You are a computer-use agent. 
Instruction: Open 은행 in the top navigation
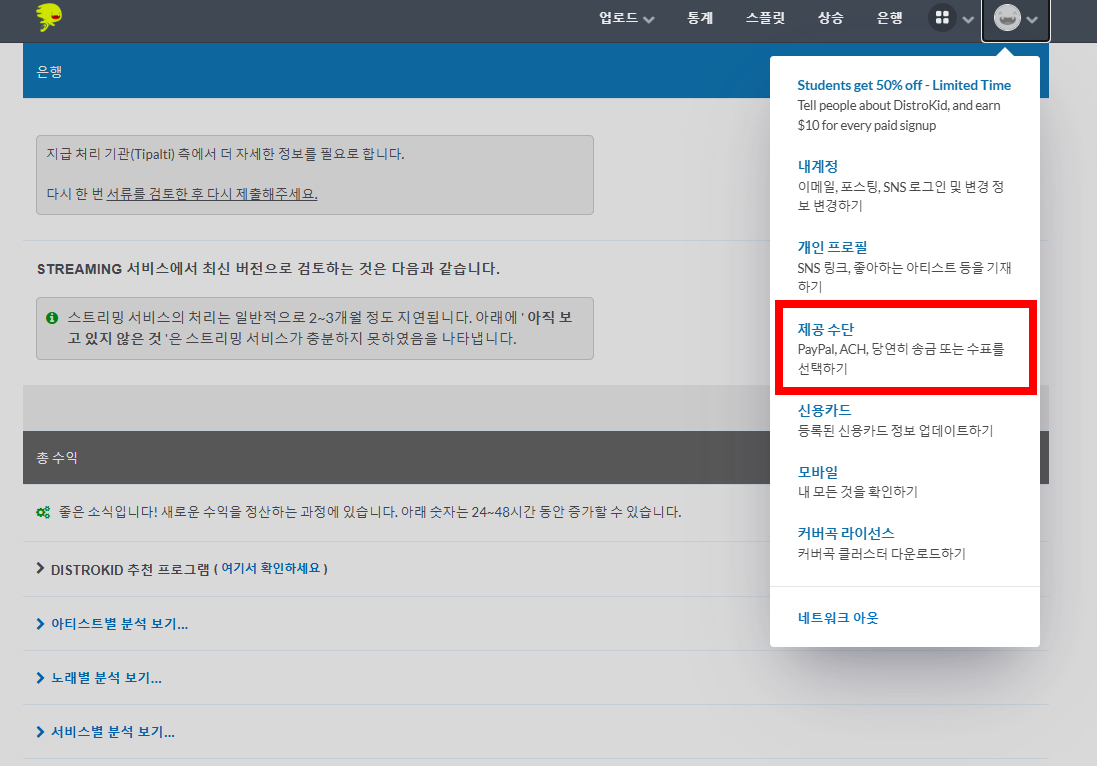coord(889,17)
